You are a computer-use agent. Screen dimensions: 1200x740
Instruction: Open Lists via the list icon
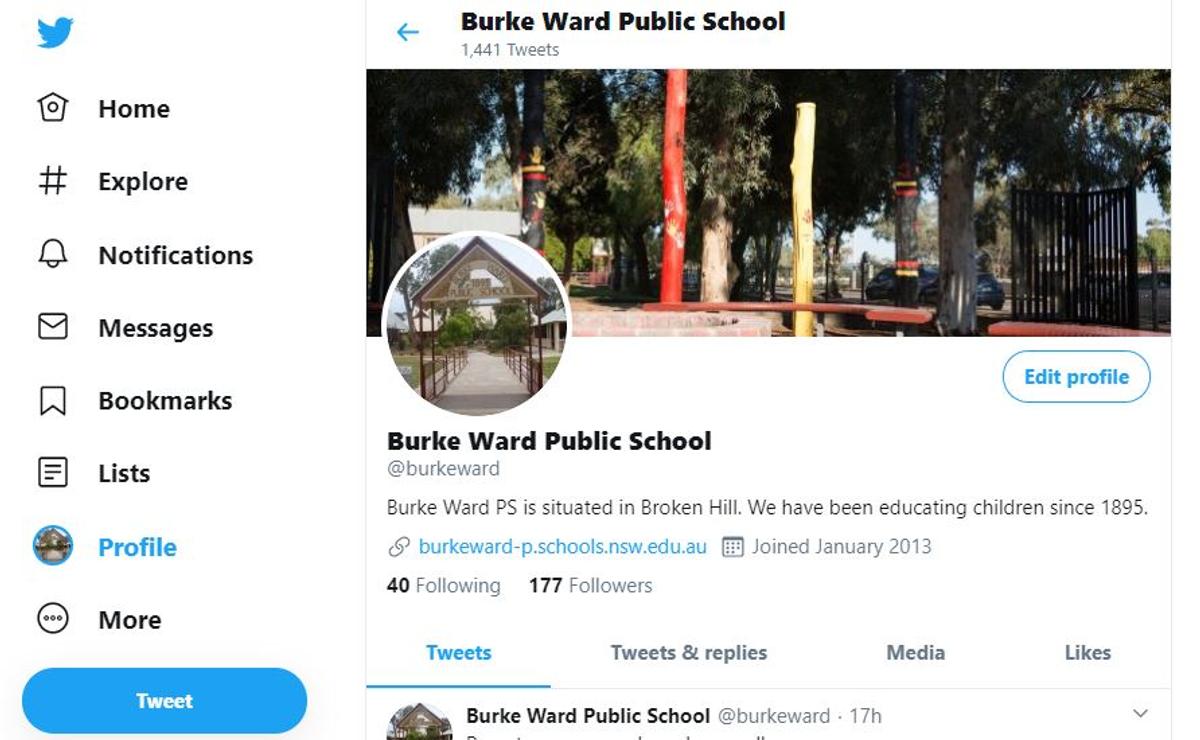[52, 473]
